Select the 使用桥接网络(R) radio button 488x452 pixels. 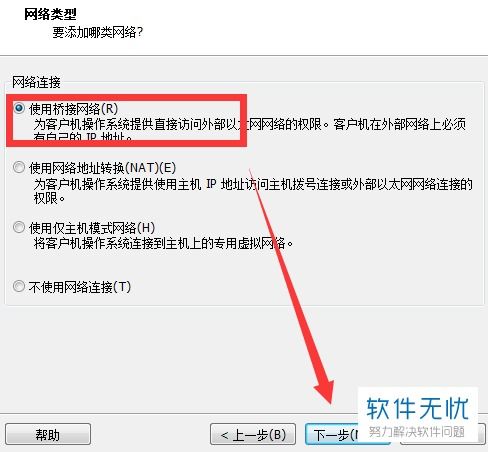pos(19,108)
